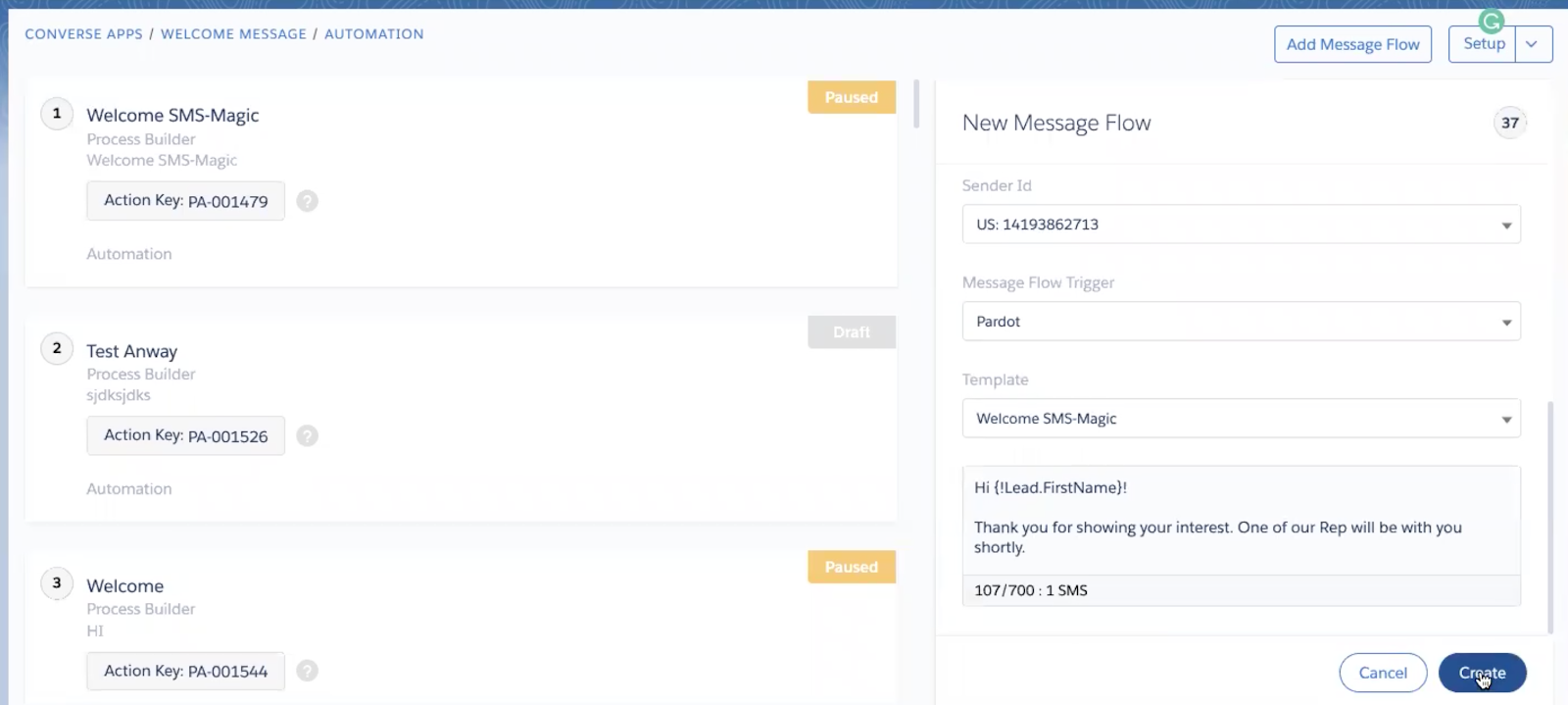This screenshot has height=705, width=1568.
Task: Click the number 1 step badge
Action: pyautogui.click(x=57, y=114)
